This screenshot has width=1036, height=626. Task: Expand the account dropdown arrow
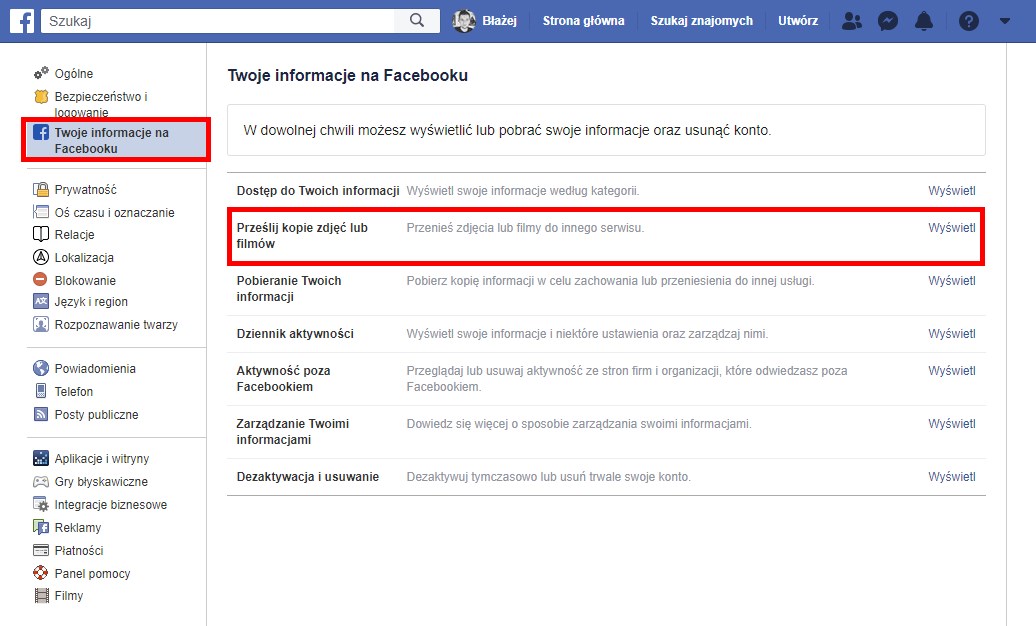[1005, 21]
